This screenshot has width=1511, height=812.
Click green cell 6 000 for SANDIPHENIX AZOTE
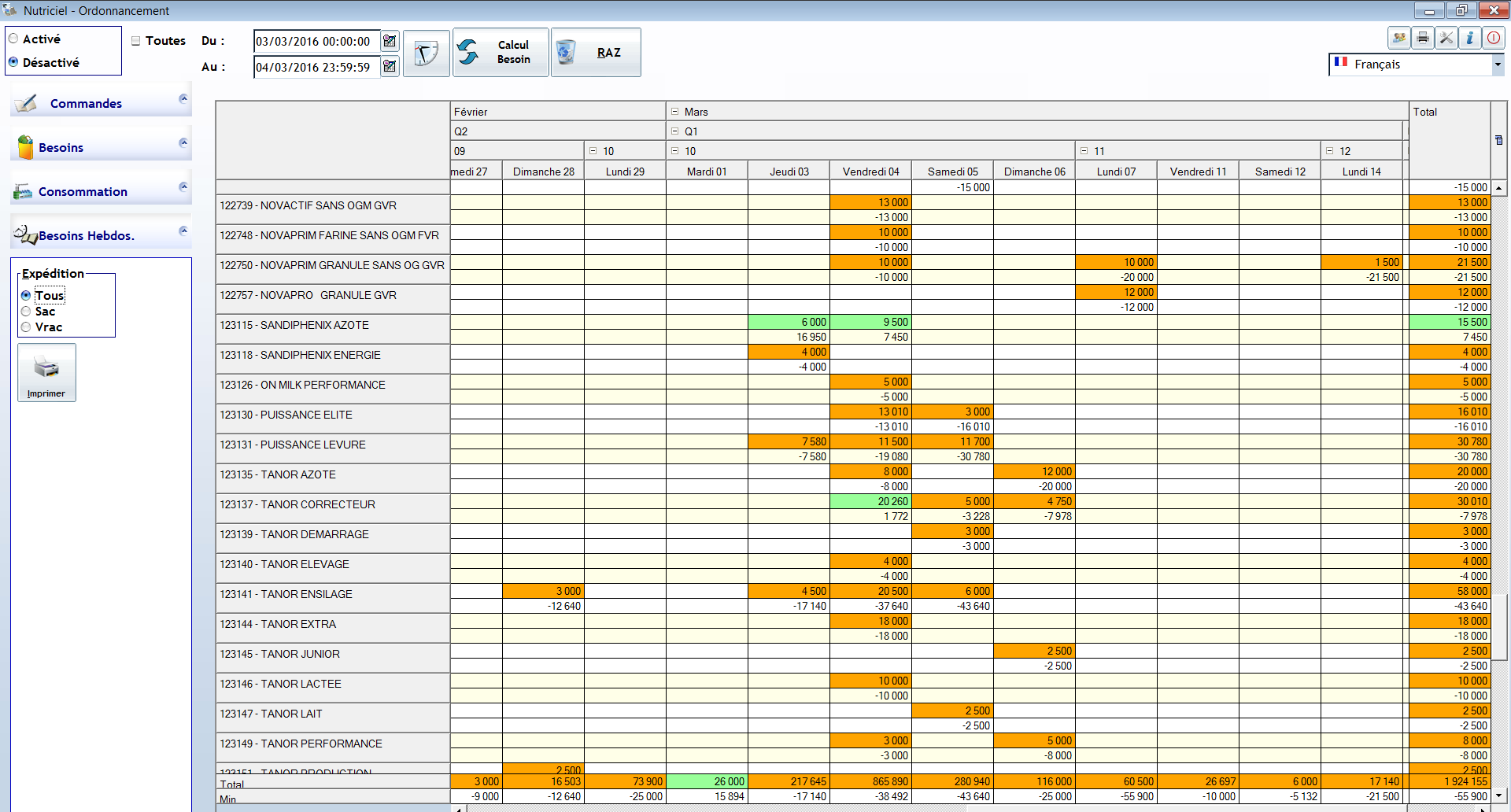[x=789, y=322]
